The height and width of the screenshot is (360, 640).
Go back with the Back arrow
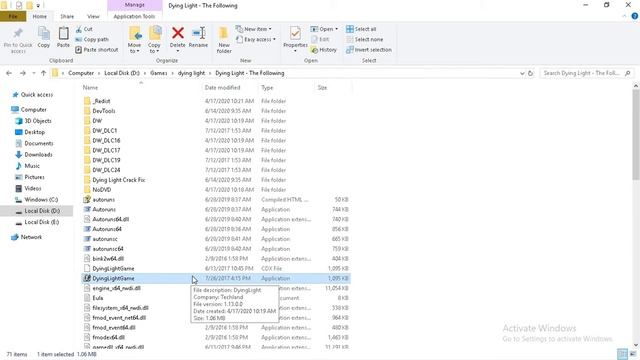click(9, 73)
